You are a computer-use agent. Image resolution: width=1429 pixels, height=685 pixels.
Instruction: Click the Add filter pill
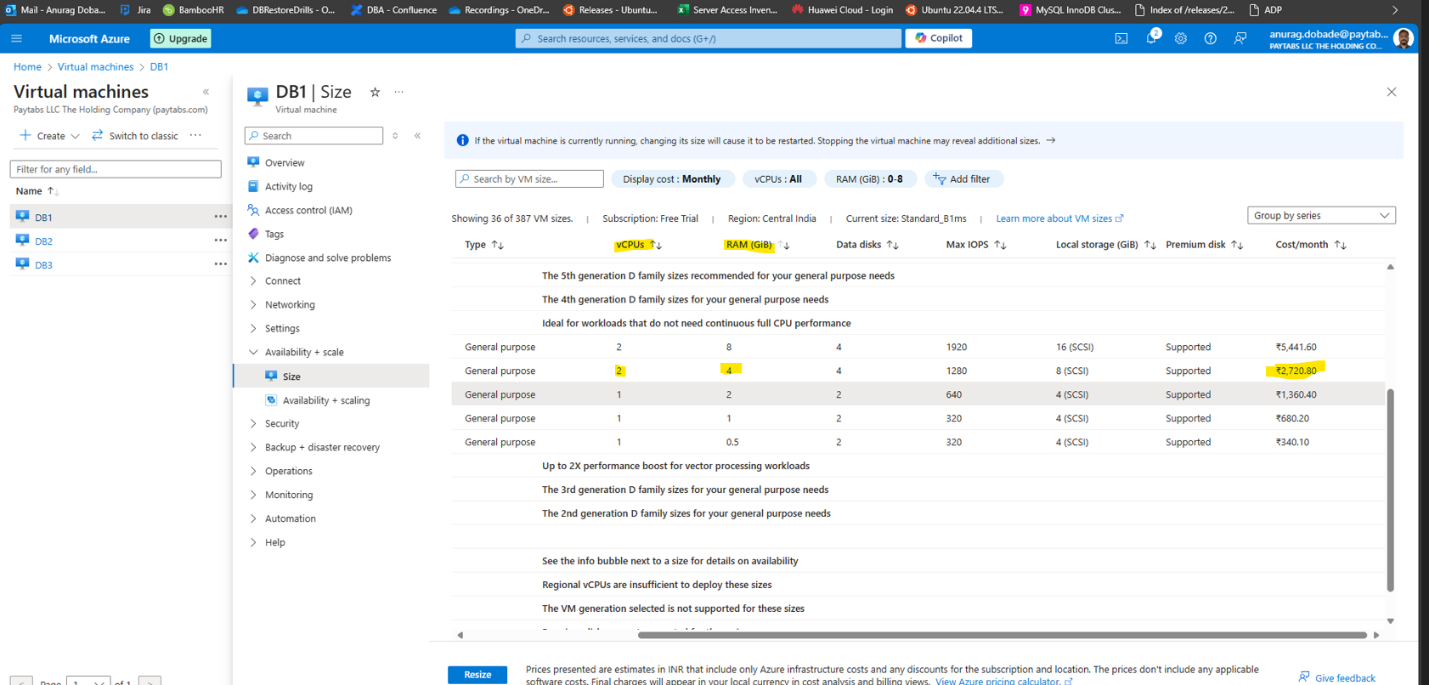point(964,179)
